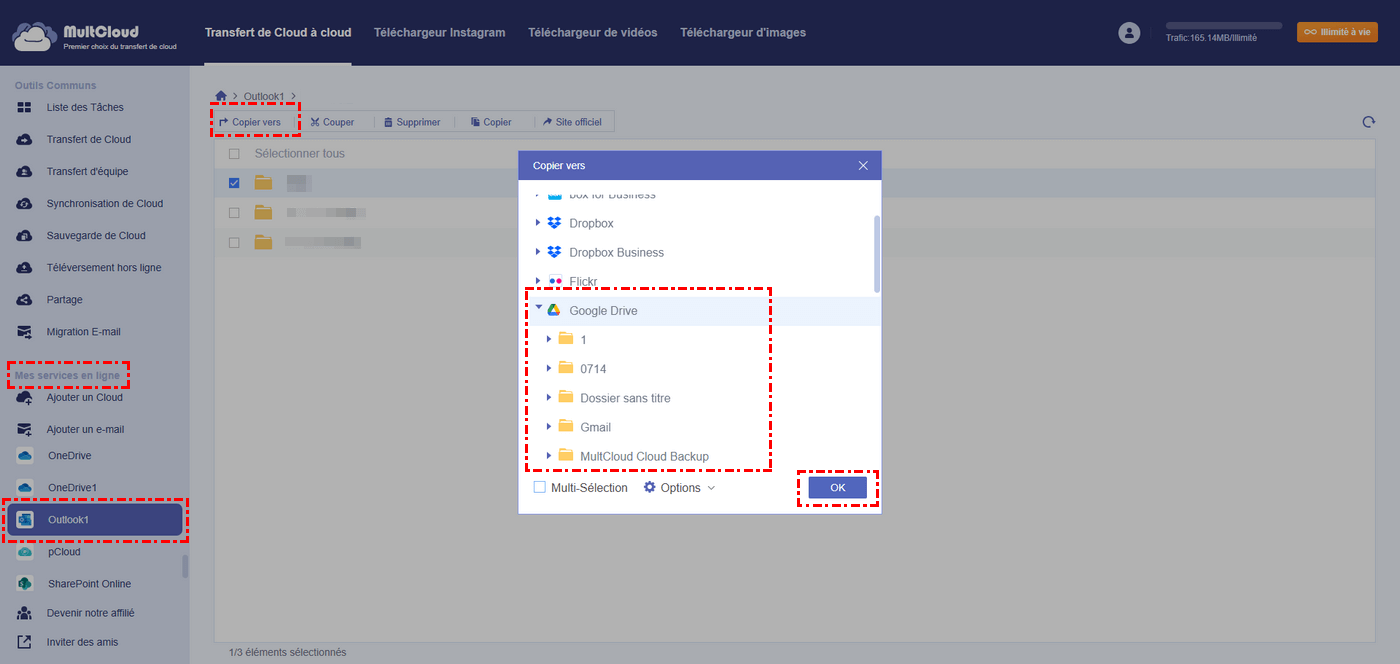Select the 0714 folder row
The image size is (1400, 664).
pos(699,369)
